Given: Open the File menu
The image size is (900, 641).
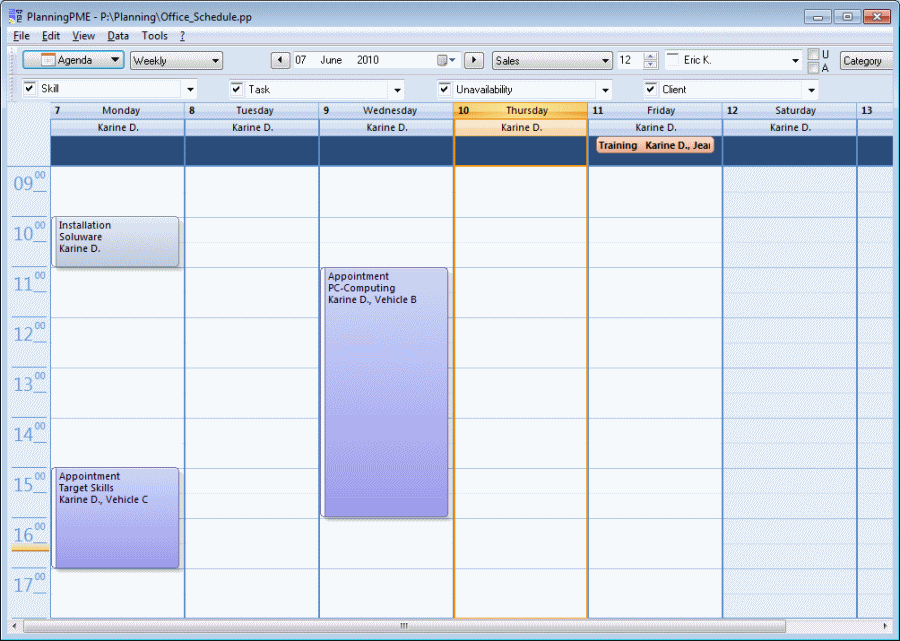Looking at the screenshot, I should pyautogui.click(x=21, y=36).
